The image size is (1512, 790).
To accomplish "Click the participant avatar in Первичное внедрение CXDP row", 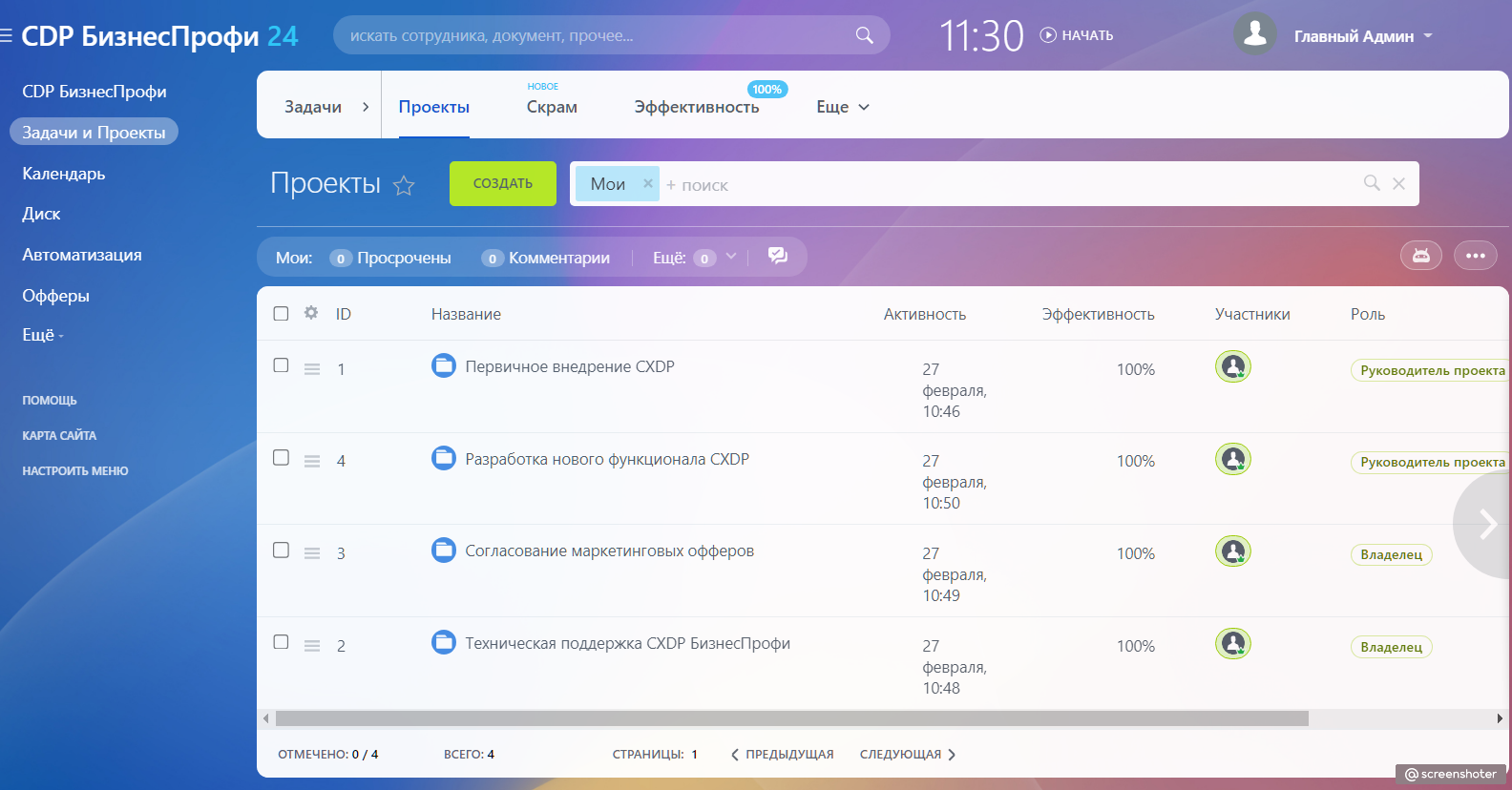I will pos(1233,366).
